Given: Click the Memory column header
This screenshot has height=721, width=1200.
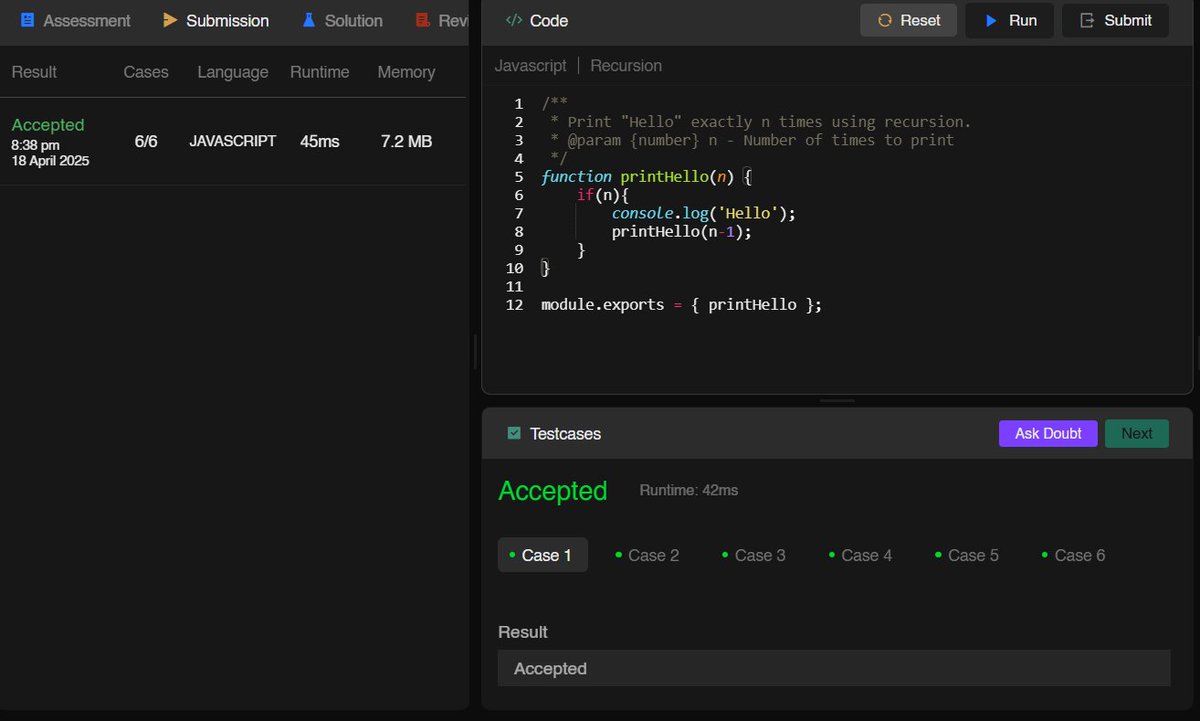Looking at the screenshot, I should click(x=406, y=72).
